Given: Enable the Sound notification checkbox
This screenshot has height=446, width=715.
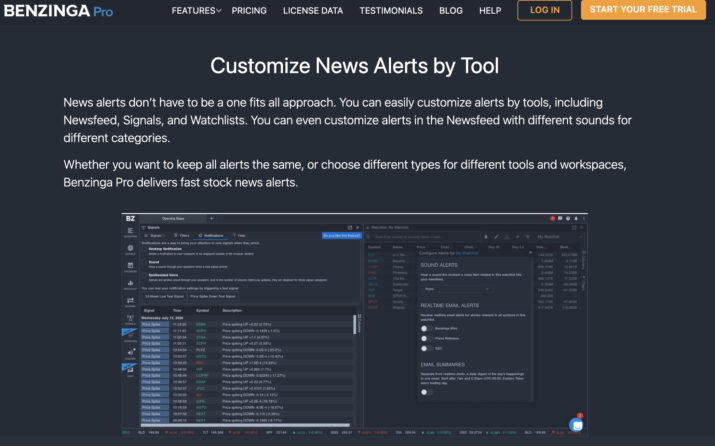Looking at the screenshot, I should pos(145,262).
